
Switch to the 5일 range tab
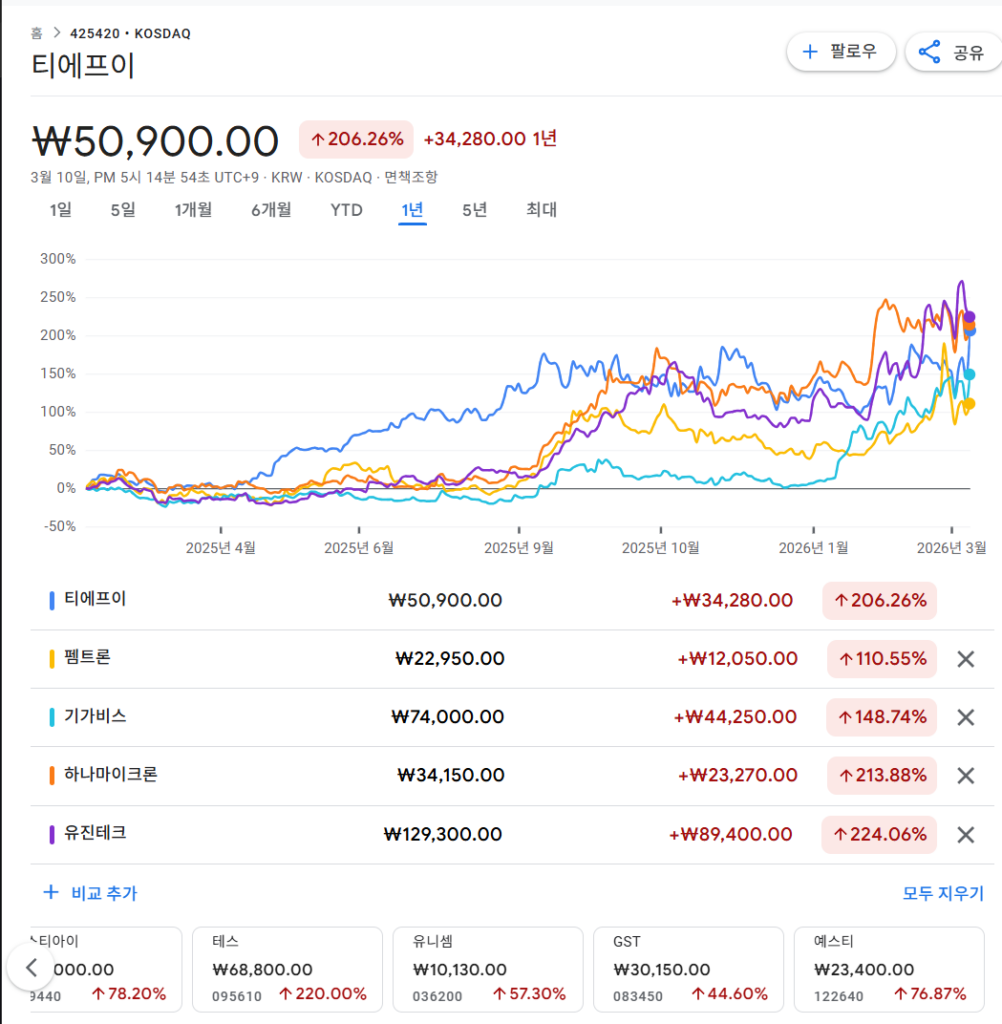tap(122, 210)
